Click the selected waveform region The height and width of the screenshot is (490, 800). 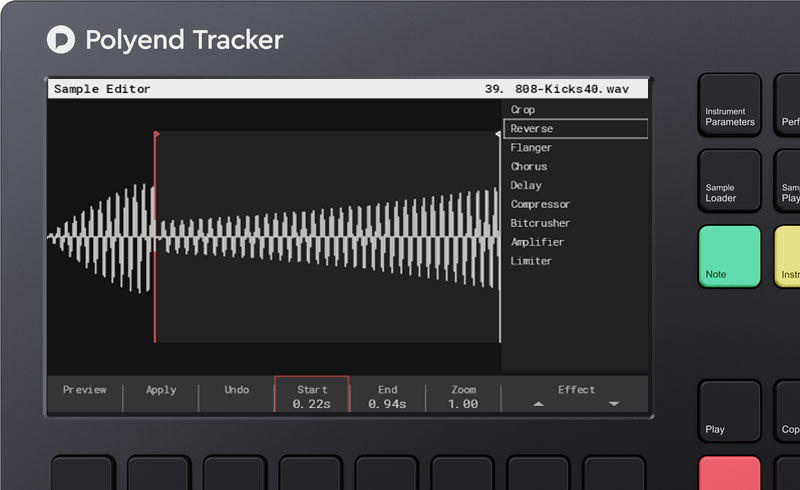tap(328, 237)
